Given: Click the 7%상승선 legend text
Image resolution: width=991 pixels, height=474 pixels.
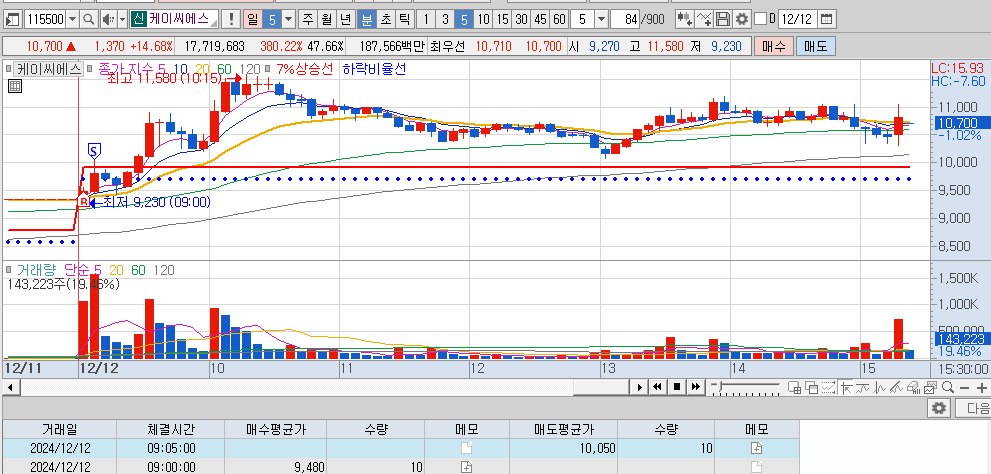Looking at the screenshot, I should coord(303,69).
